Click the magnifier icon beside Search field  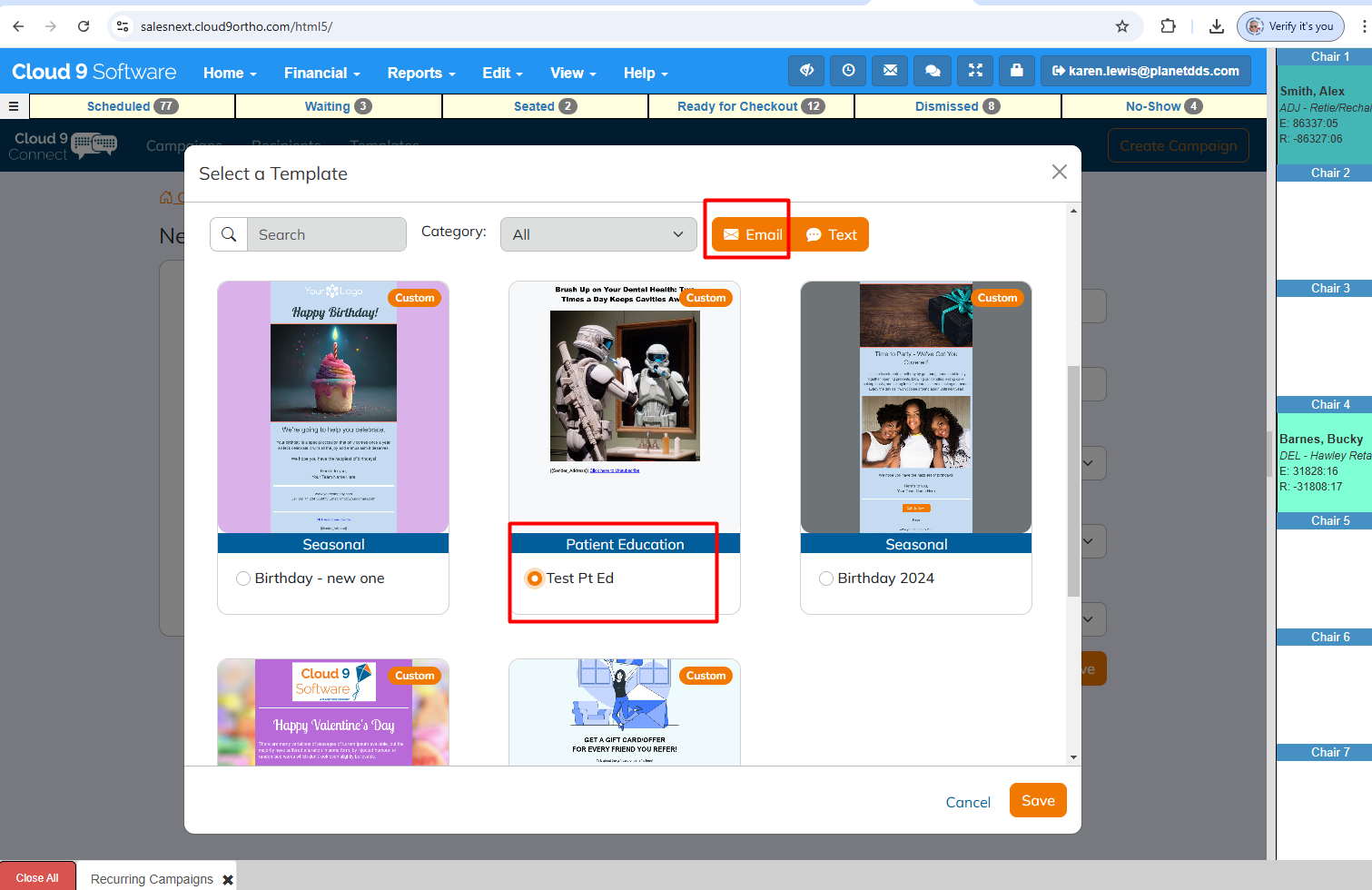tap(229, 234)
